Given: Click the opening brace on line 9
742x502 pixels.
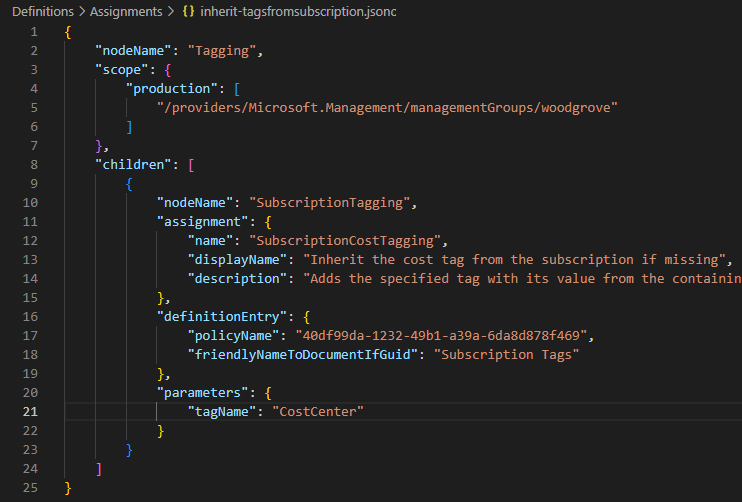Looking at the screenshot, I should coord(129,184).
